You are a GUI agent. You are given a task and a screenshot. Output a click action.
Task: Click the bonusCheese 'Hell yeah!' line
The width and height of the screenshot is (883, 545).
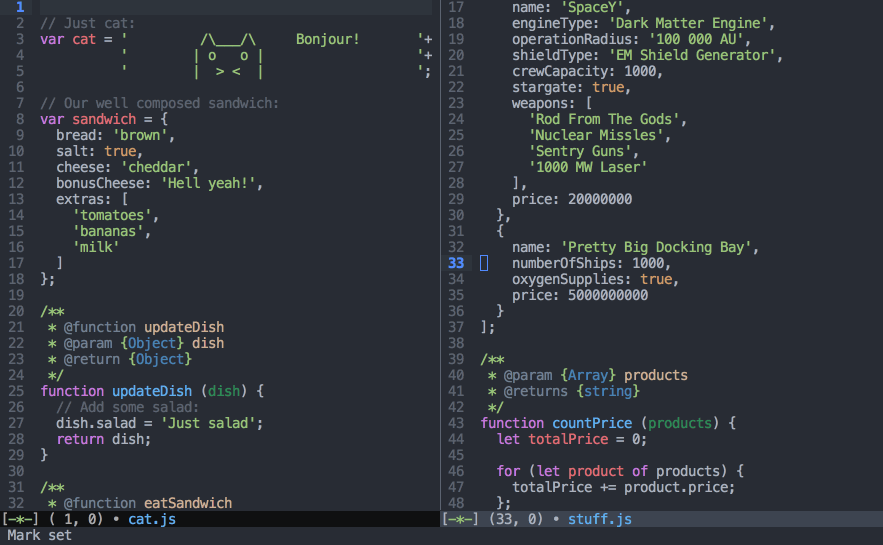[x=159, y=184]
